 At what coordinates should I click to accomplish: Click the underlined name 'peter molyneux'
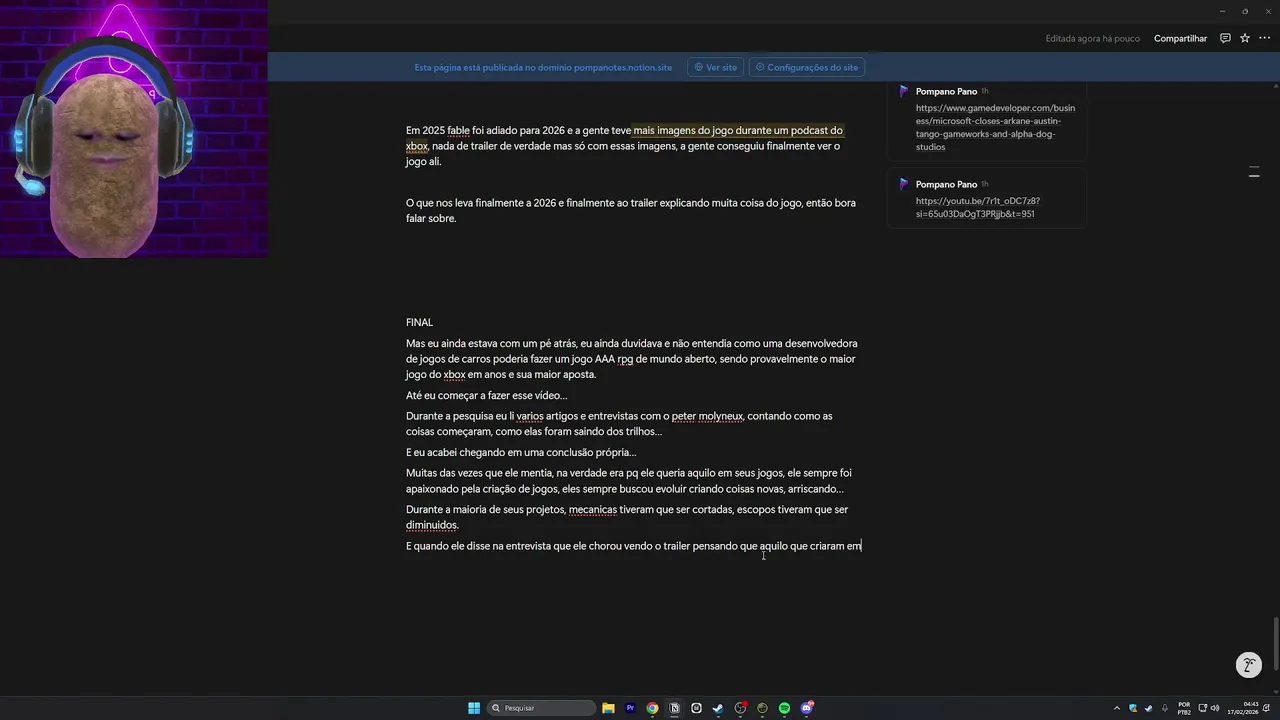pos(708,416)
